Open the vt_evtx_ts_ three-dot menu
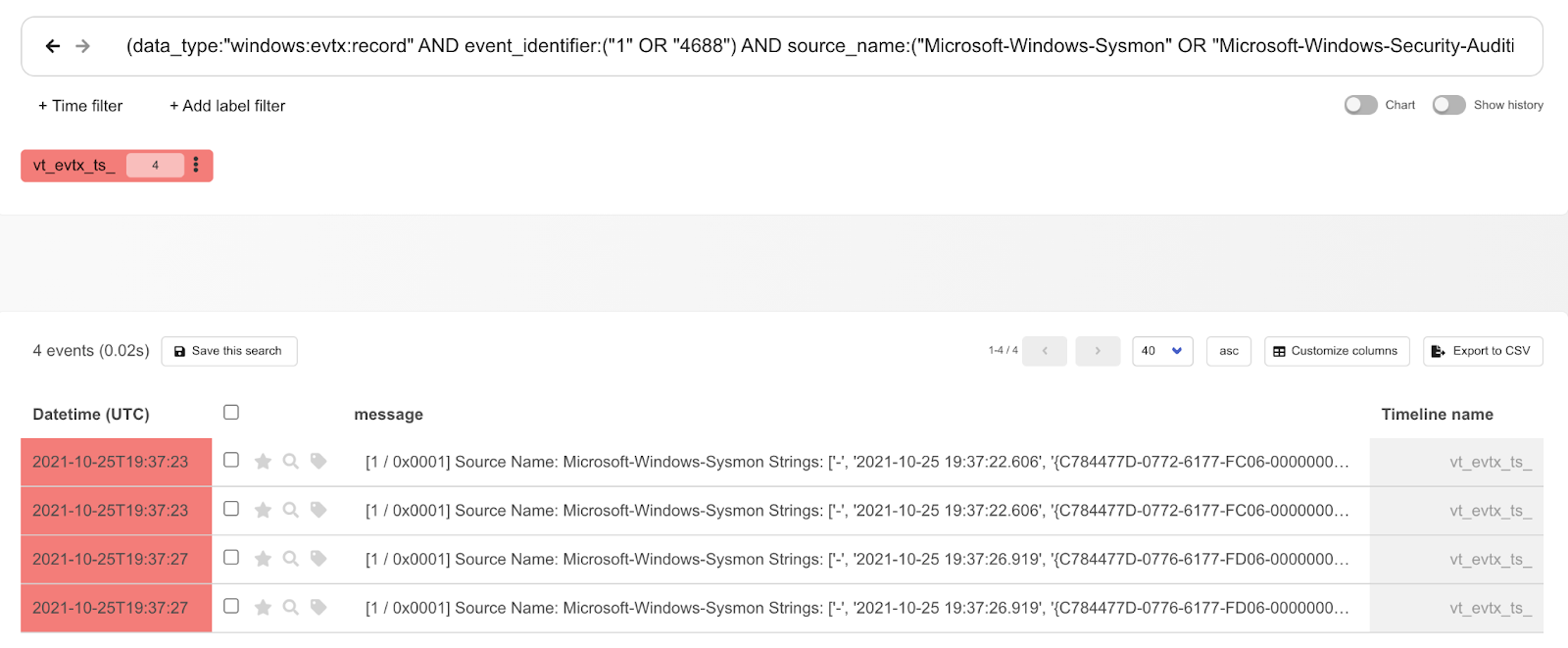1568x648 pixels. pos(196,165)
